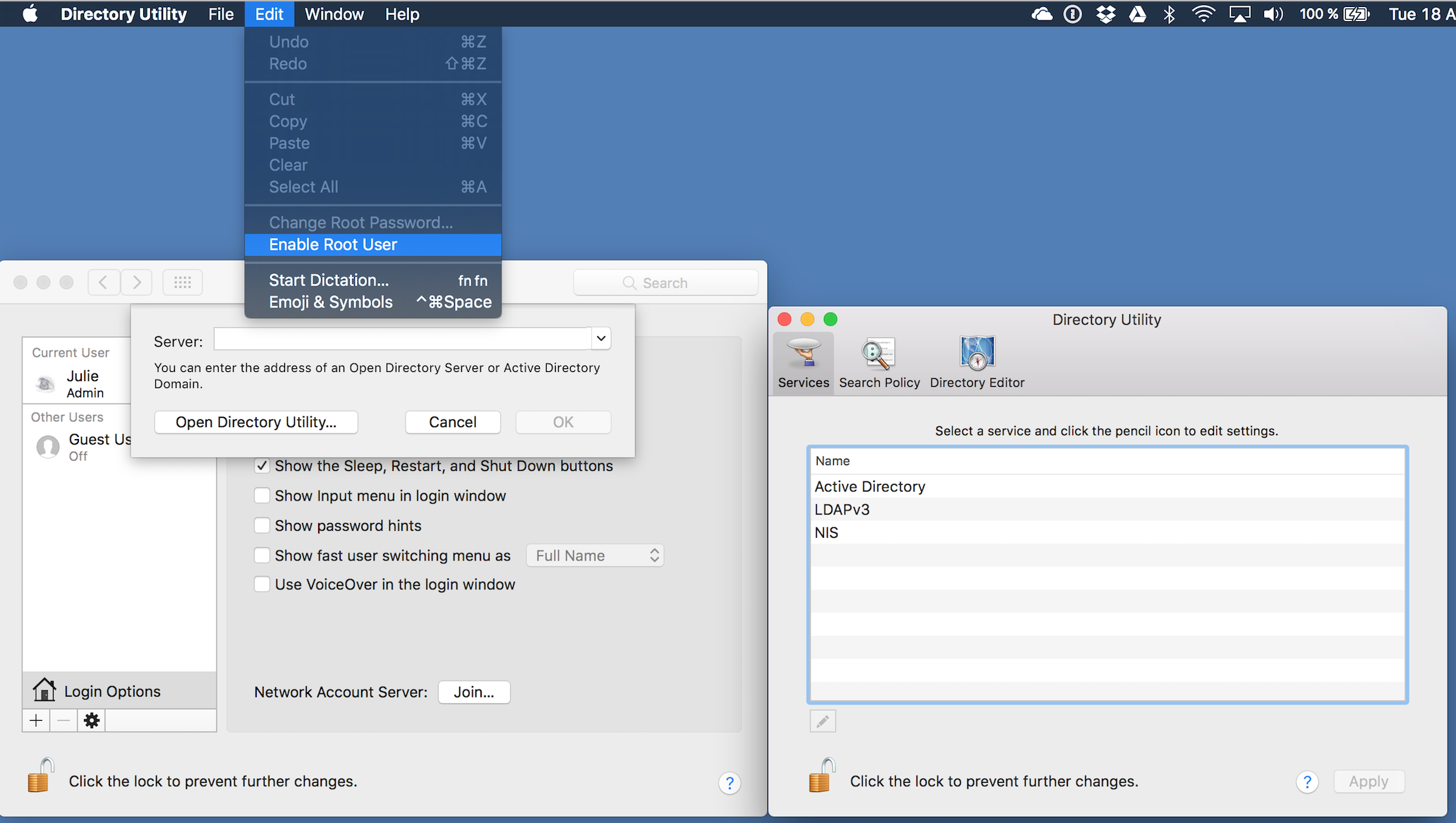Close the Directory Utility window

click(x=784, y=319)
